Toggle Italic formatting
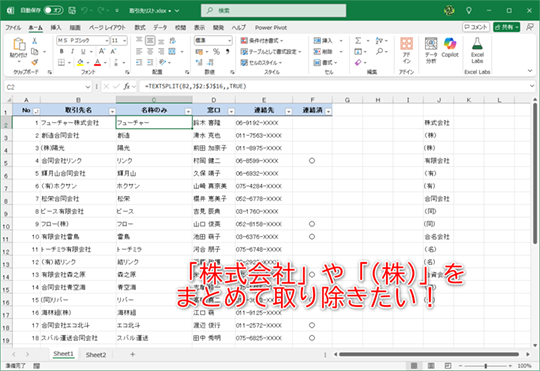This screenshot has height=371, width=540. pos(72,51)
